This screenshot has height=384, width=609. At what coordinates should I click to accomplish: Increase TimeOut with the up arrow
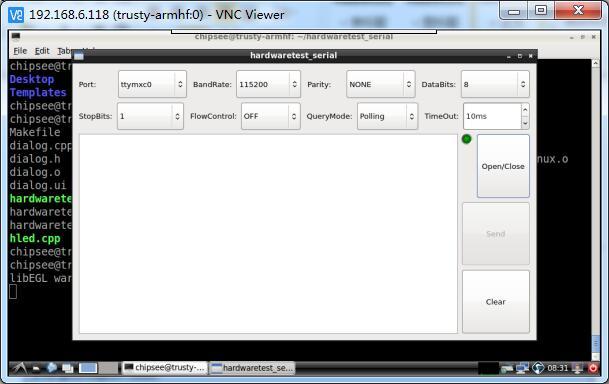pos(525,110)
